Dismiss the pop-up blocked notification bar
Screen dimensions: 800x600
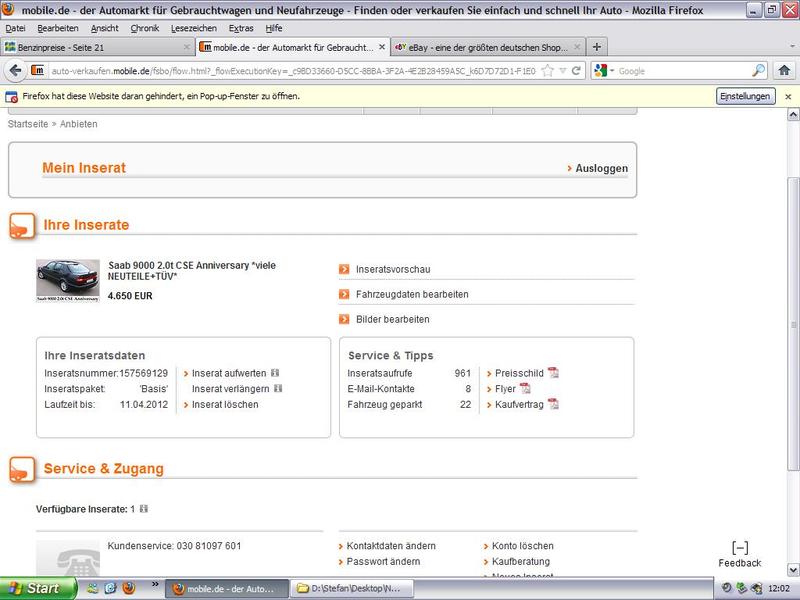tap(788, 96)
